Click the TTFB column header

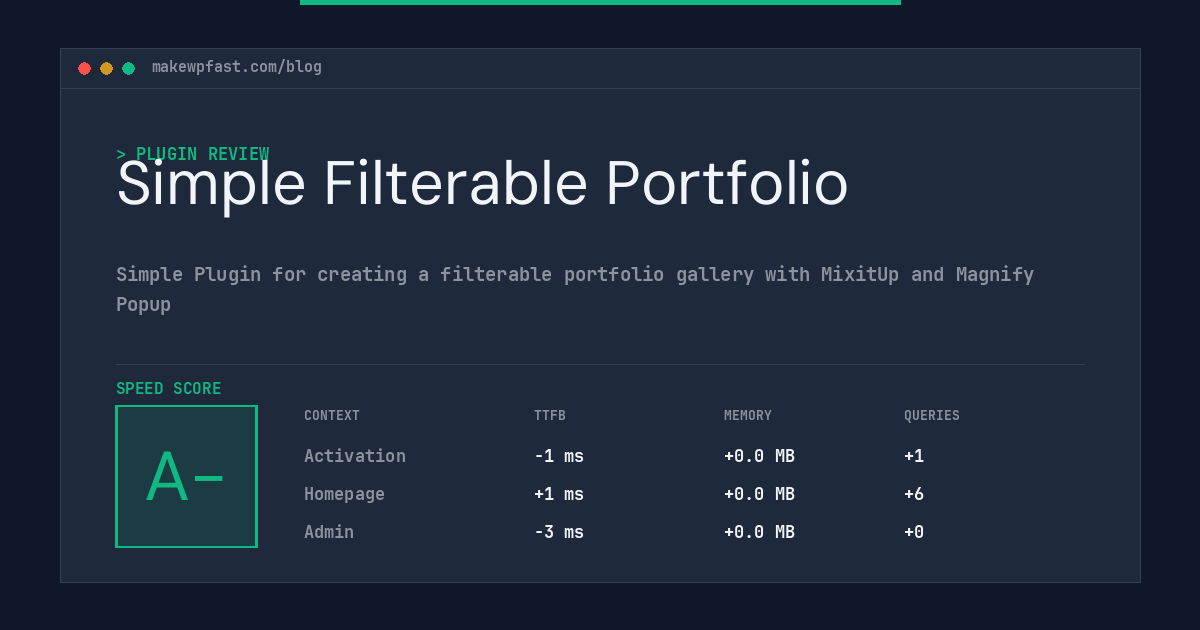pos(550,416)
